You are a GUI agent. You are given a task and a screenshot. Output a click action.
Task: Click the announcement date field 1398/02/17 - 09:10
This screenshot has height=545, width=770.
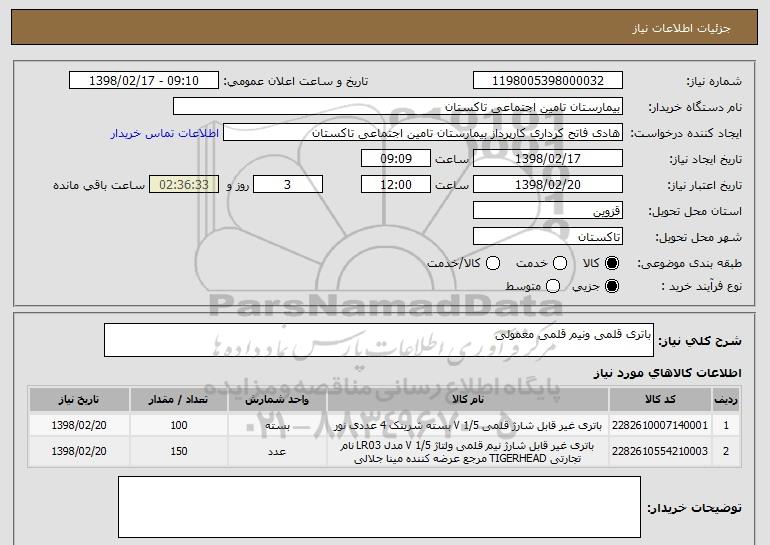(144, 81)
